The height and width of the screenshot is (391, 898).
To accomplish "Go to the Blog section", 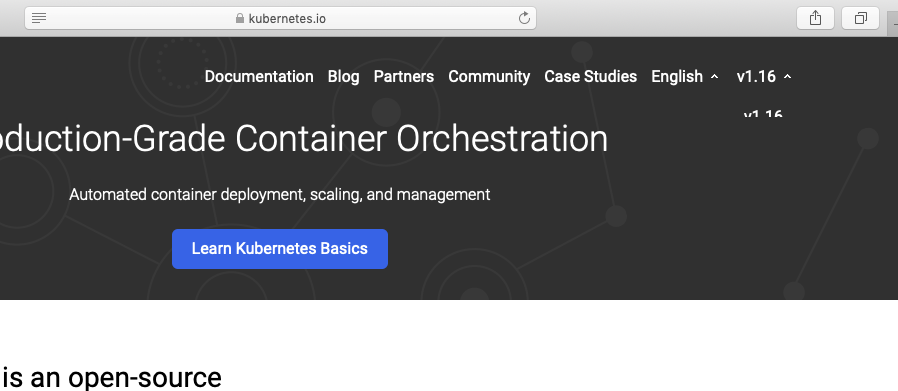I will [344, 76].
